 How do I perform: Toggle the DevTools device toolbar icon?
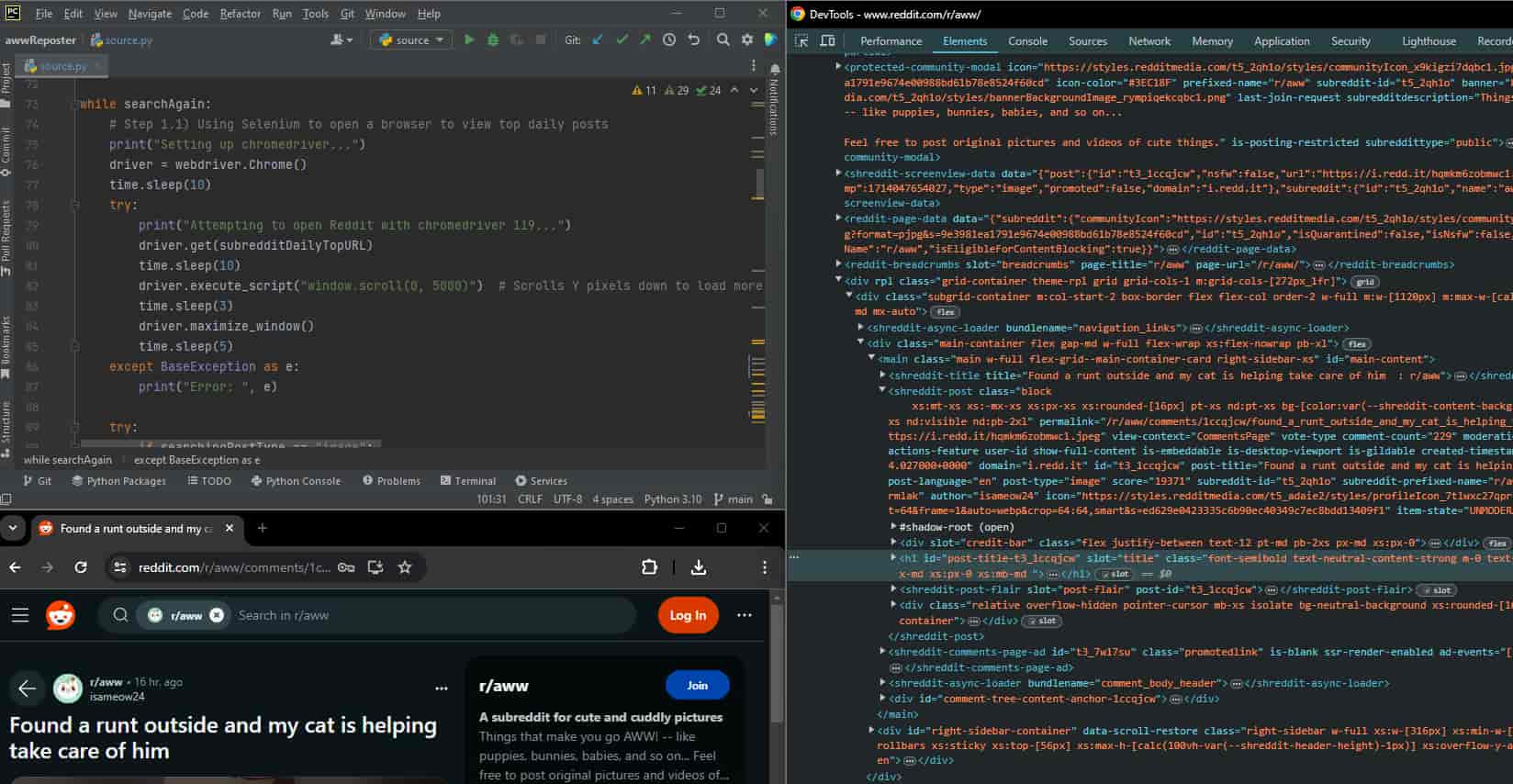point(827,40)
